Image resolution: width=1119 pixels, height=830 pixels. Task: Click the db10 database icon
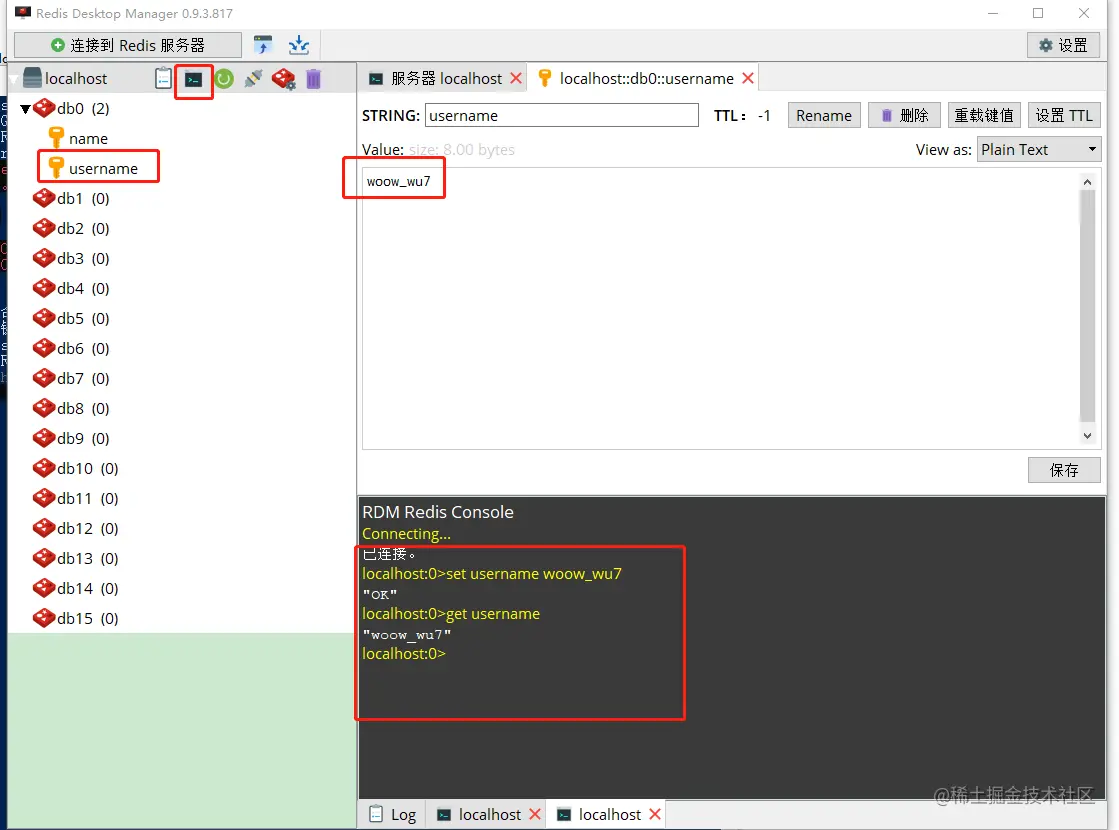[x=44, y=468]
